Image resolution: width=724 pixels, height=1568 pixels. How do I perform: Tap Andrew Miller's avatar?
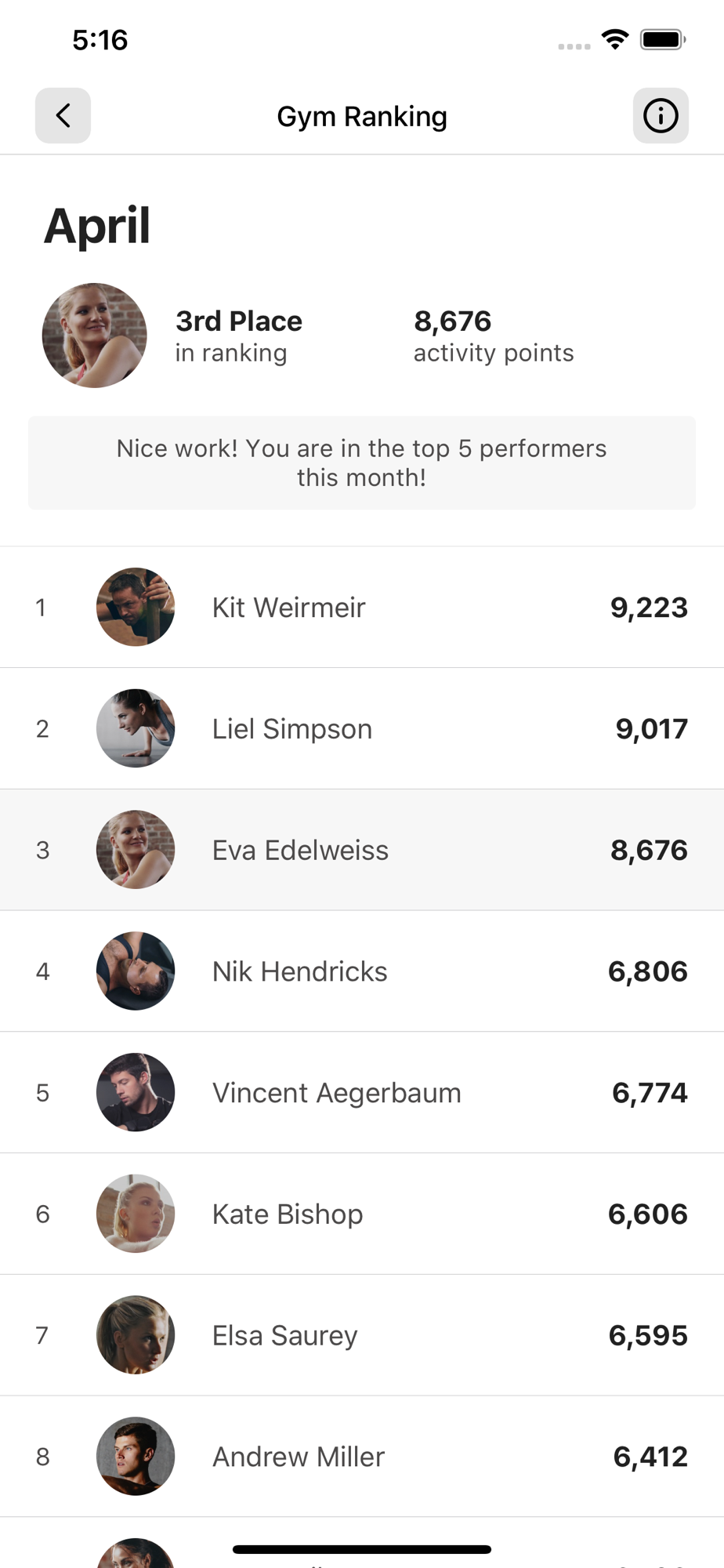pos(136,1456)
